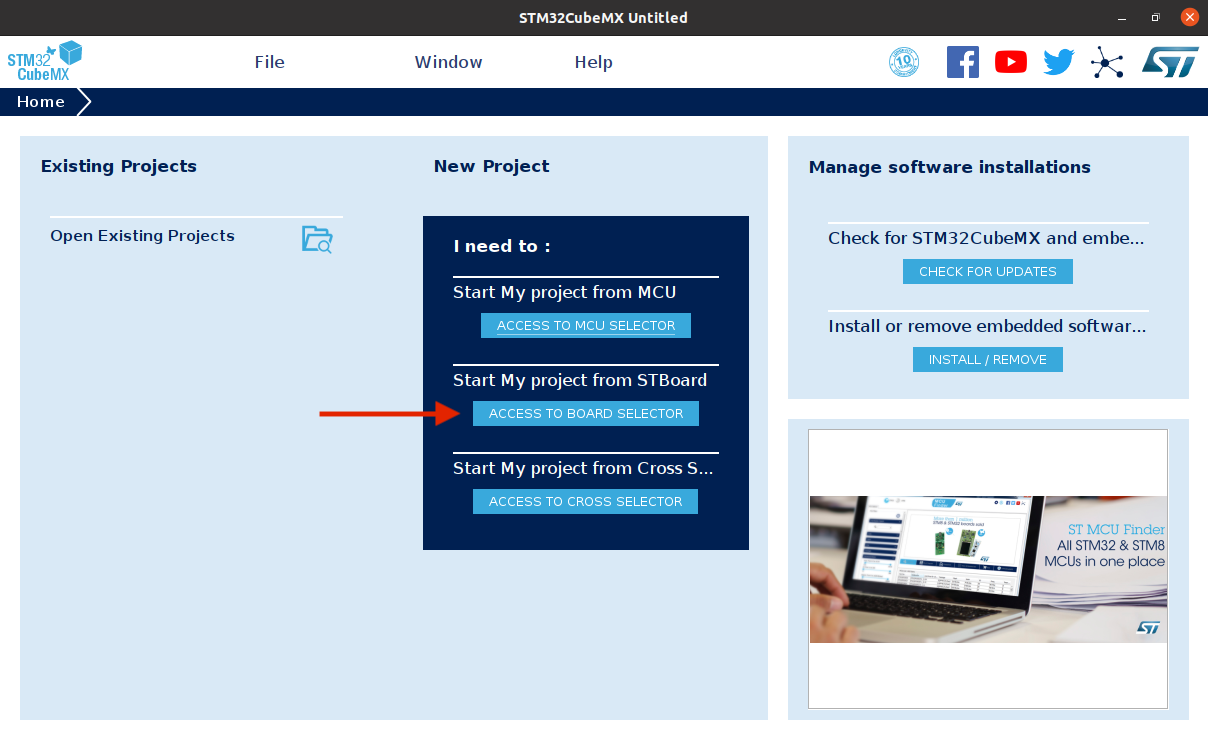Click INSTALL / REMOVE embedded software

(987, 359)
